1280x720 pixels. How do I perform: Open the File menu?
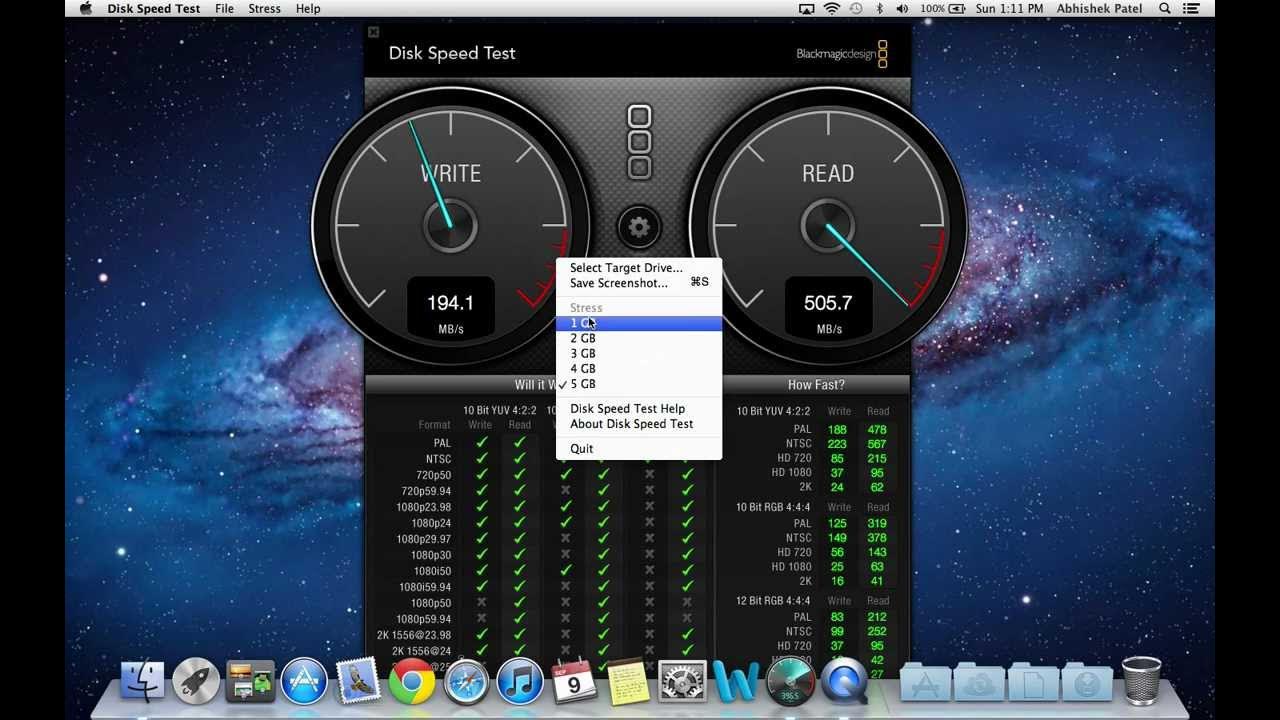[x=224, y=9]
